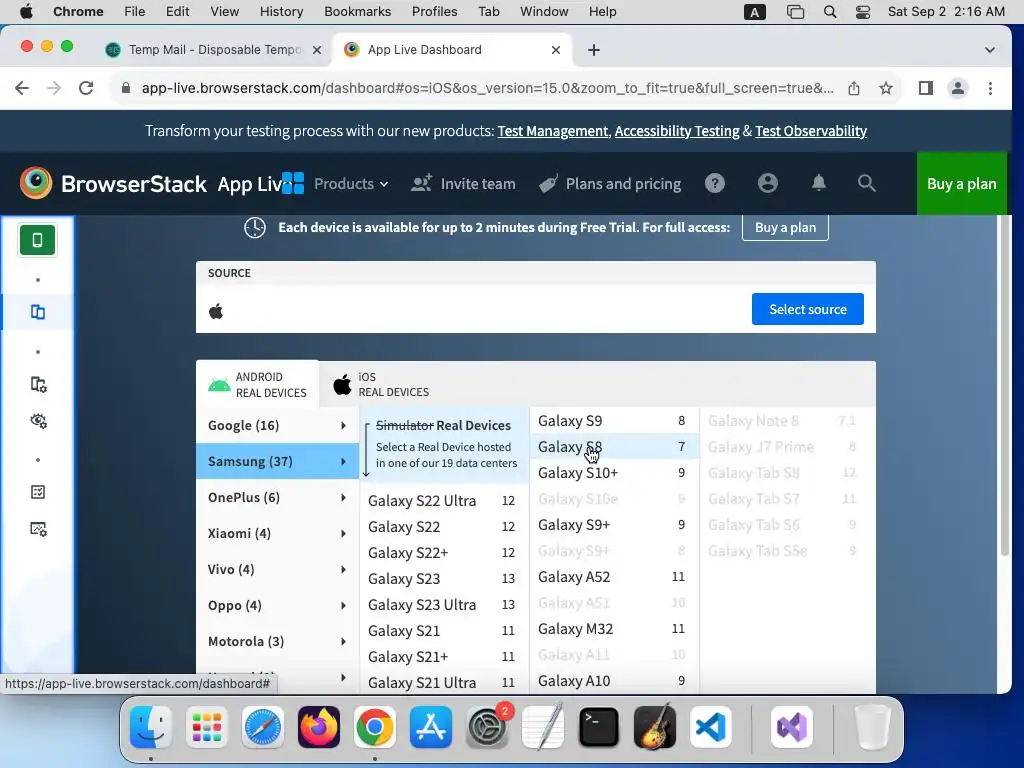1024x768 pixels.
Task: Select the Galaxy A10 device
Action: click(613, 681)
